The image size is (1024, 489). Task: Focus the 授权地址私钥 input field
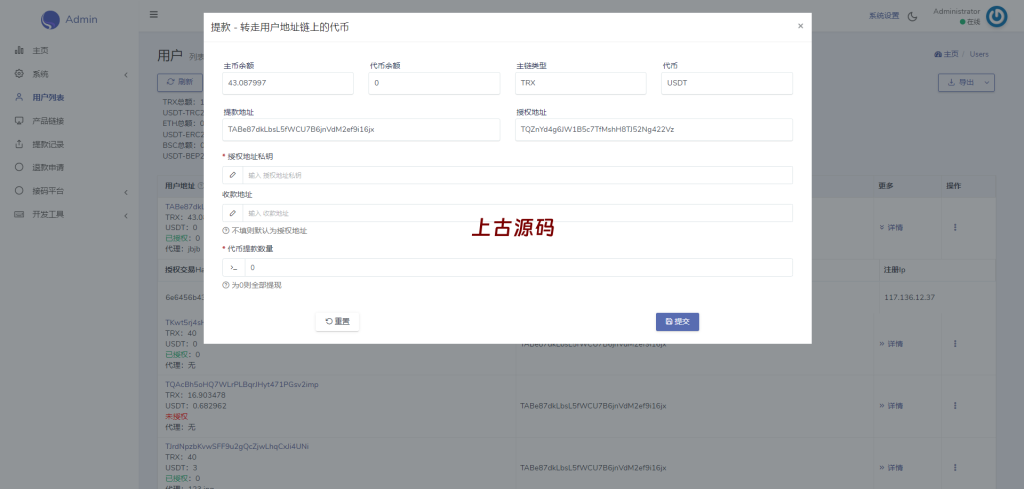coord(517,175)
